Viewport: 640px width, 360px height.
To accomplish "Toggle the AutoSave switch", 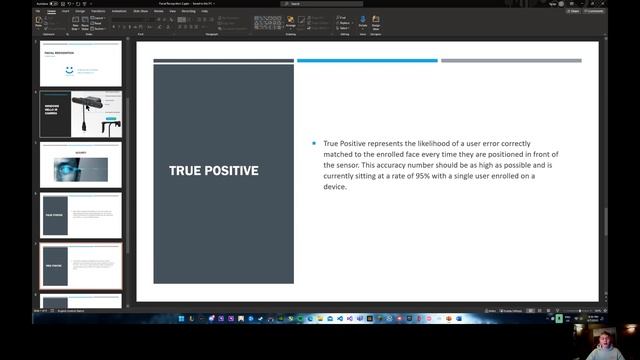I will [x=53, y=4].
